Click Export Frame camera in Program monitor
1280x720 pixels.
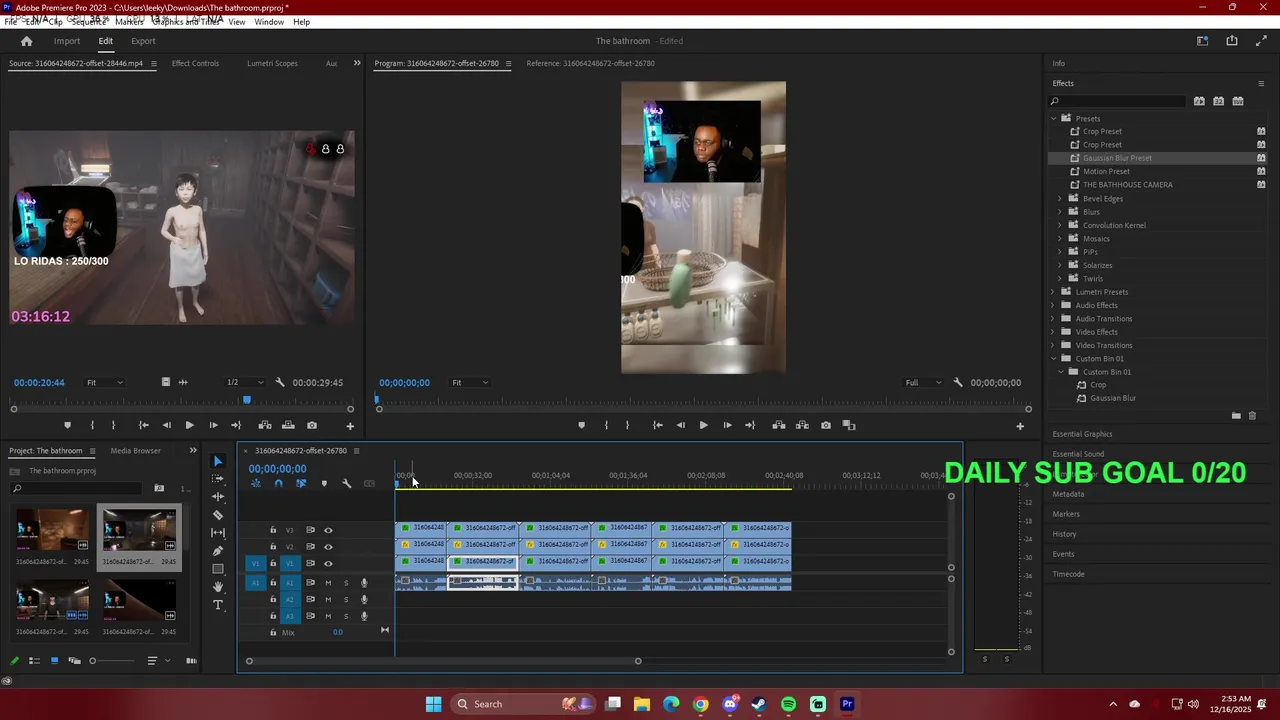(825, 425)
